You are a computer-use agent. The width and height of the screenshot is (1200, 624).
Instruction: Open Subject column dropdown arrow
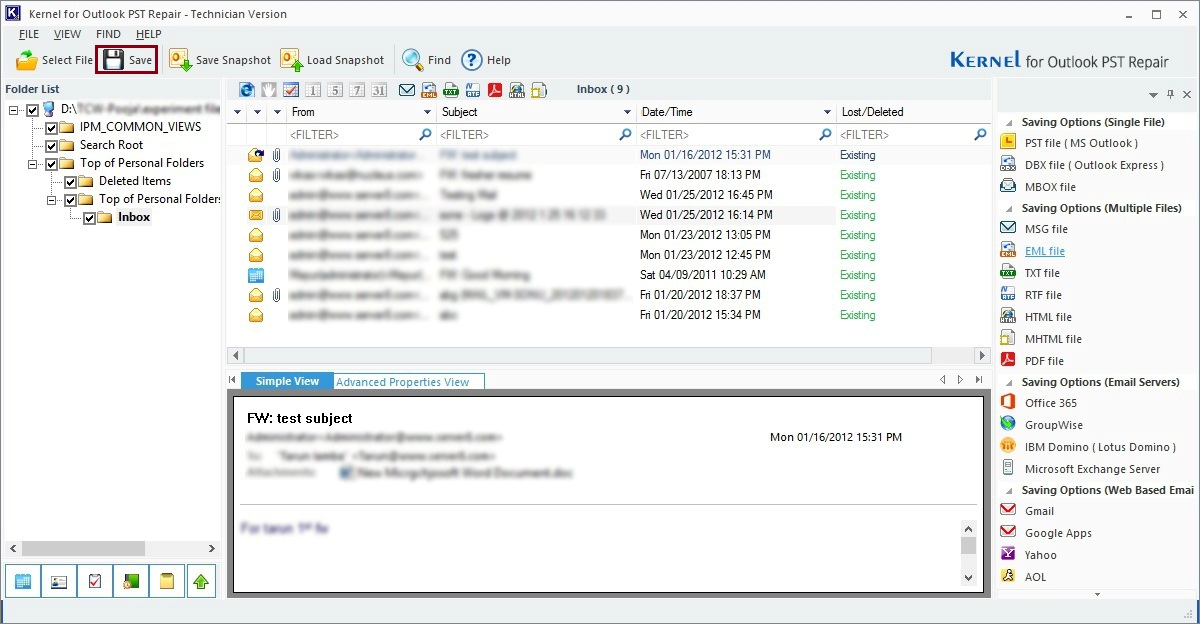[x=628, y=113]
